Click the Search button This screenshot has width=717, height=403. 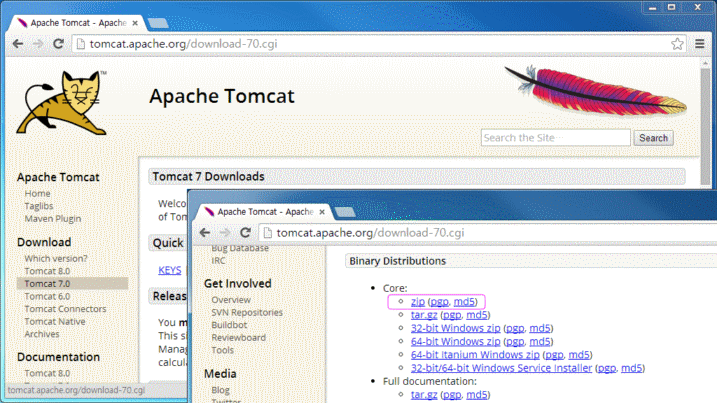(x=653, y=138)
